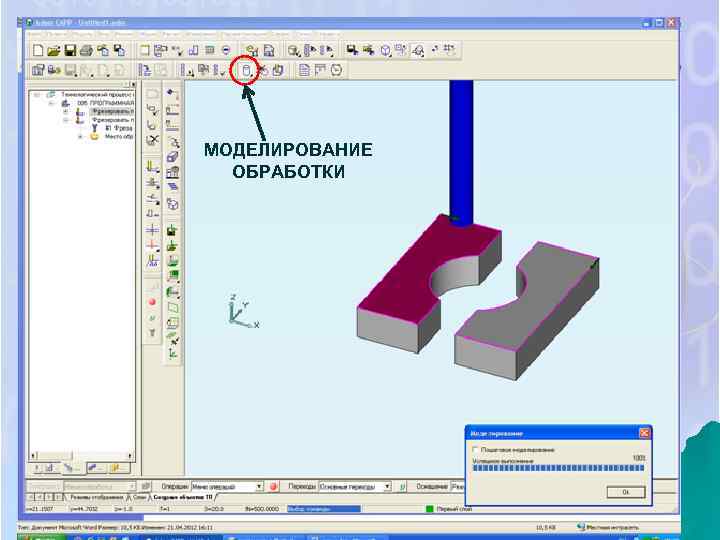Open the Меню операций dropdown
720x540 pixels.
[x=259, y=486]
